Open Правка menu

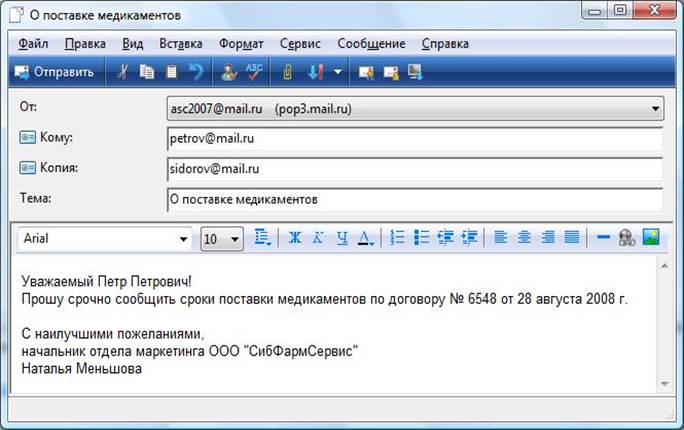pos(85,44)
